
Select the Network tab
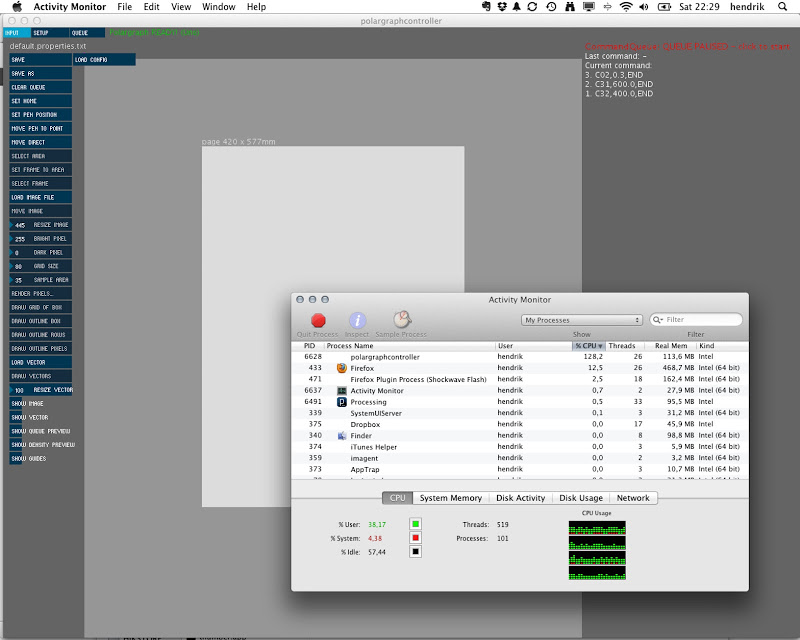pyautogui.click(x=633, y=498)
